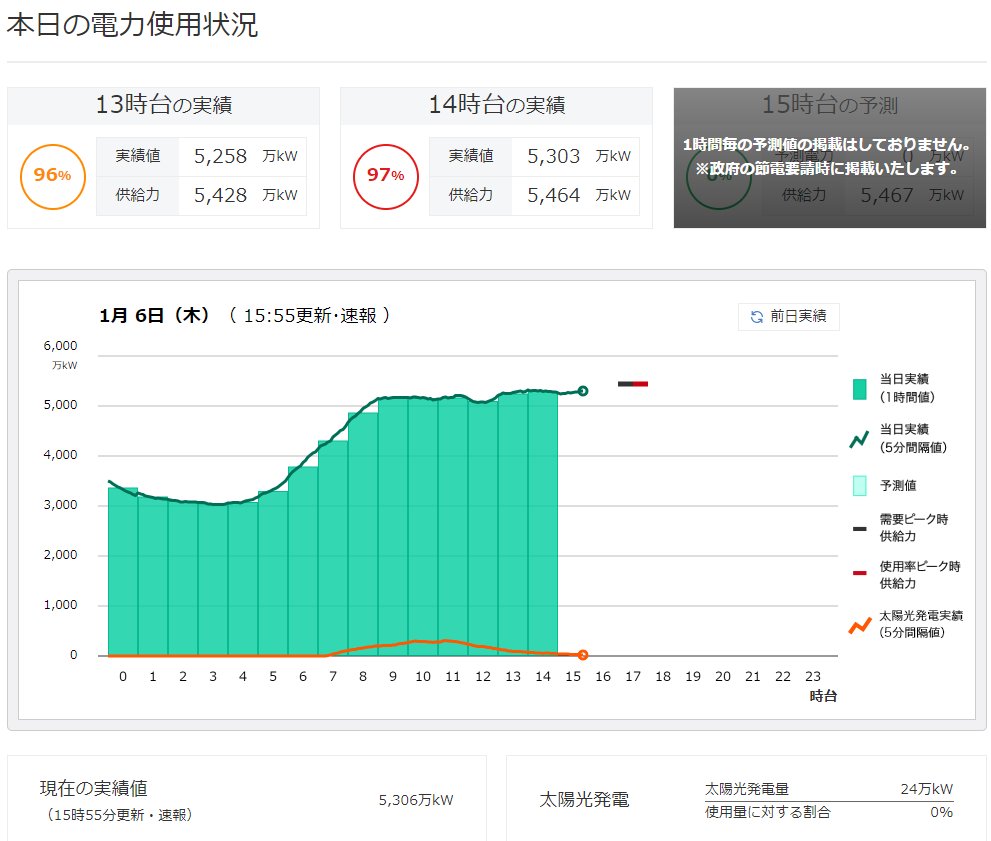The image size is (991, 841).
Task: Click the black-red supply capacity marker at 17時
Action: (633, 384)
